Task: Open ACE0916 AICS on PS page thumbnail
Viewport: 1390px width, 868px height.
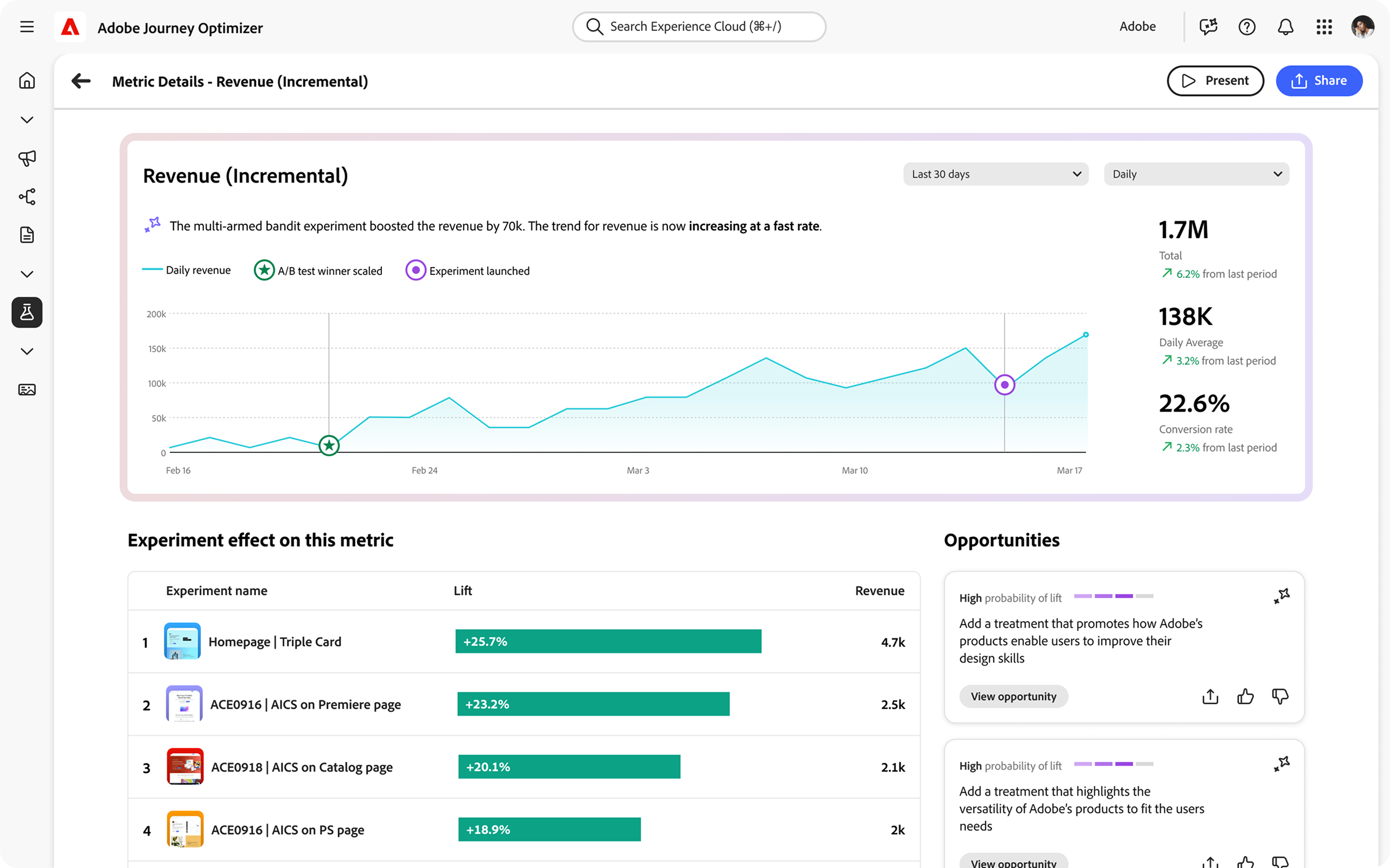Action: [185, 829]
